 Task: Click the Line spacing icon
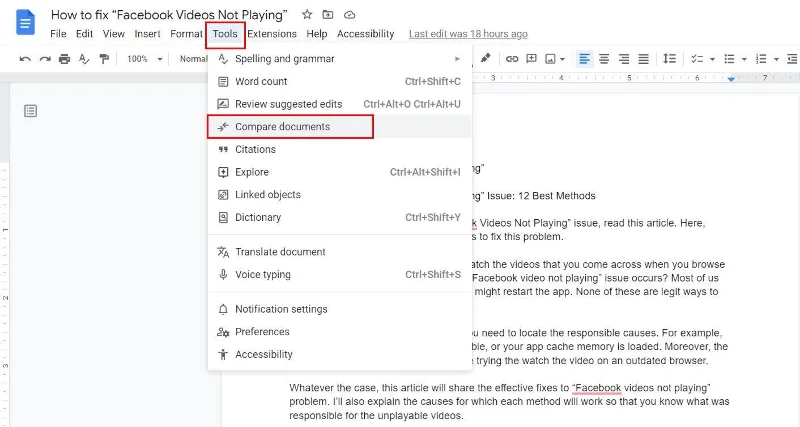pyautogui.click(x=669, y=59)
